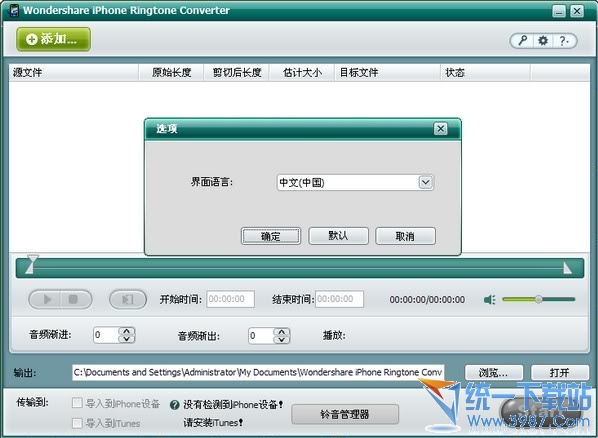The image size is (598, 438).
Task: Expand the 界面语言 language dropdown arrow
Action: tap(426, 182)
